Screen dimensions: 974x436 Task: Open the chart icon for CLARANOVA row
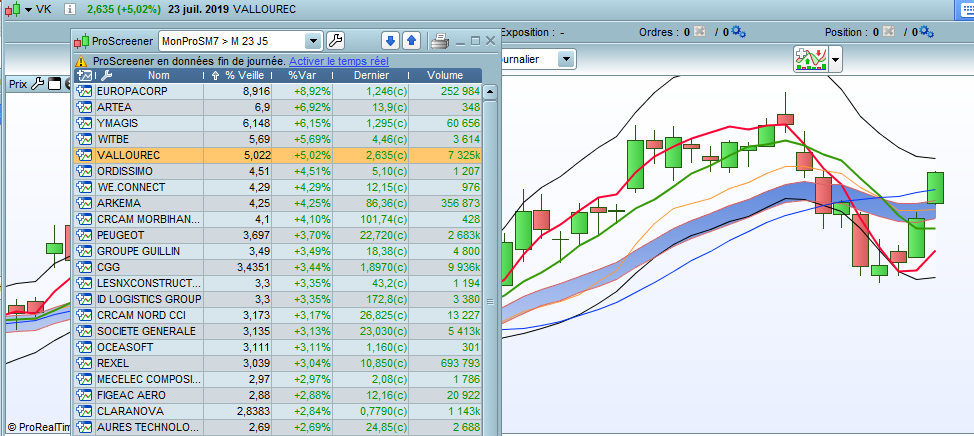[84, 411]
